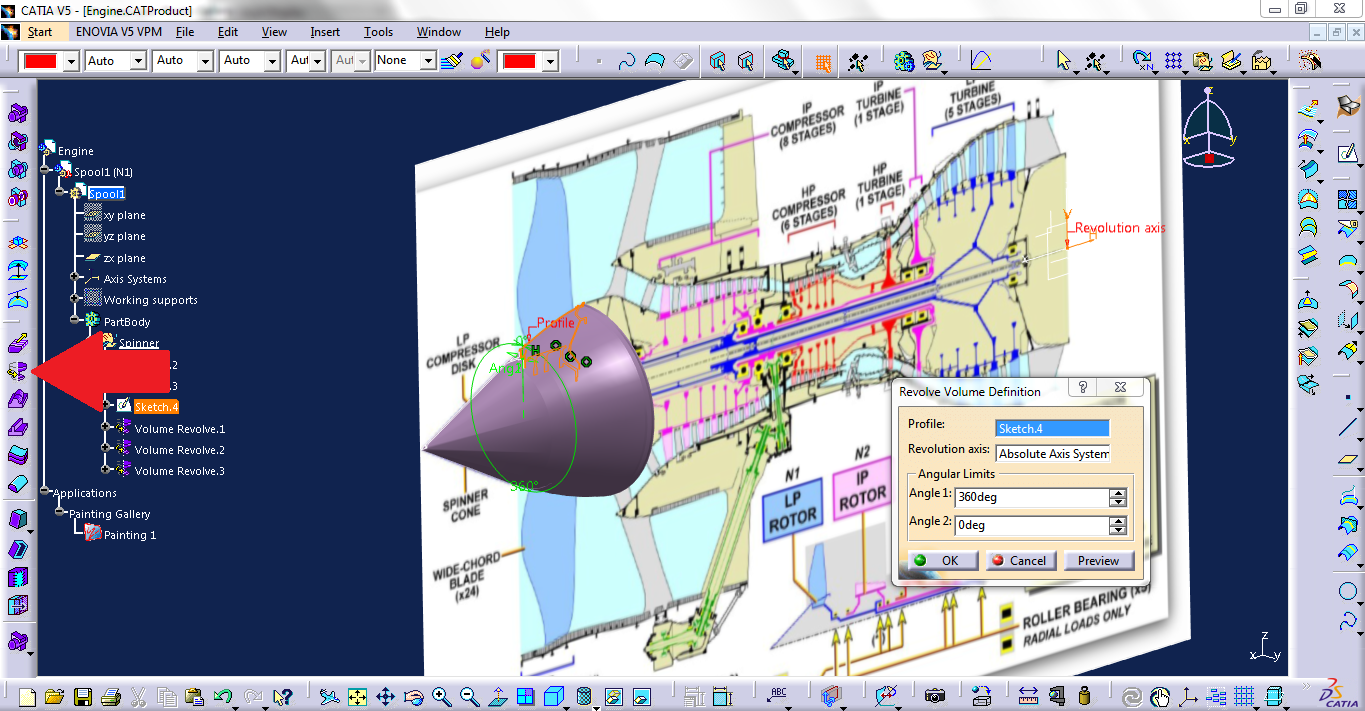Create Multi-View layout icon
This screenshot has height=711, width=1365.
point(526,696)
